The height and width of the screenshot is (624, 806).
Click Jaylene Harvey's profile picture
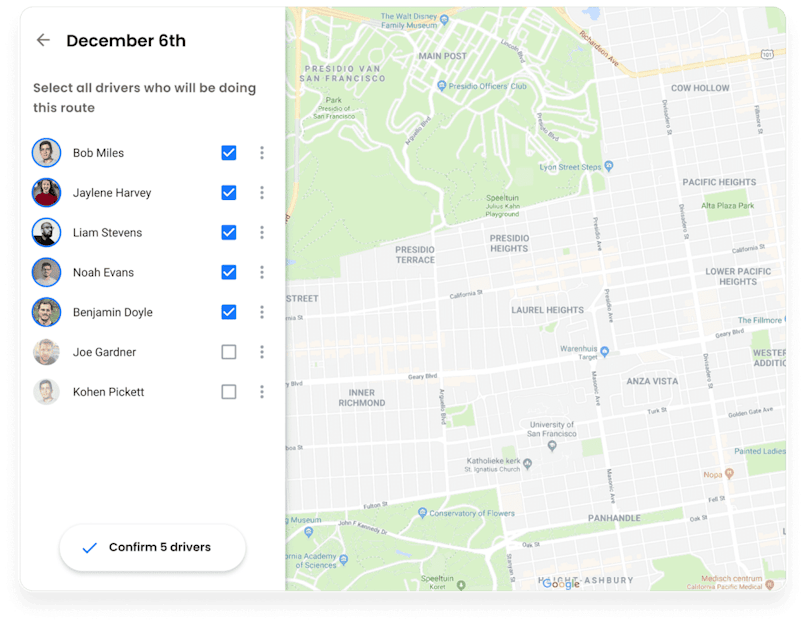[x=46, y=192]
